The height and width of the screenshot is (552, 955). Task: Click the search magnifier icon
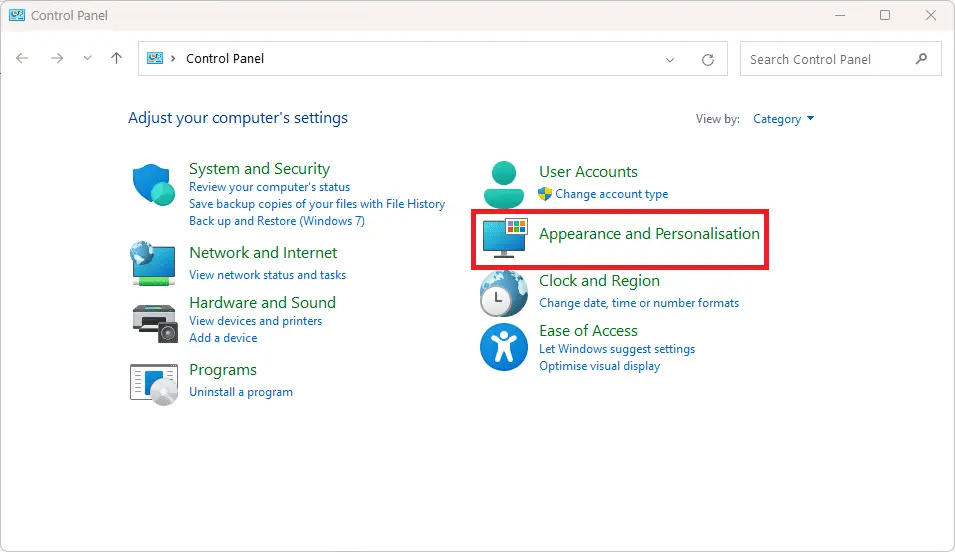point(922,58)
